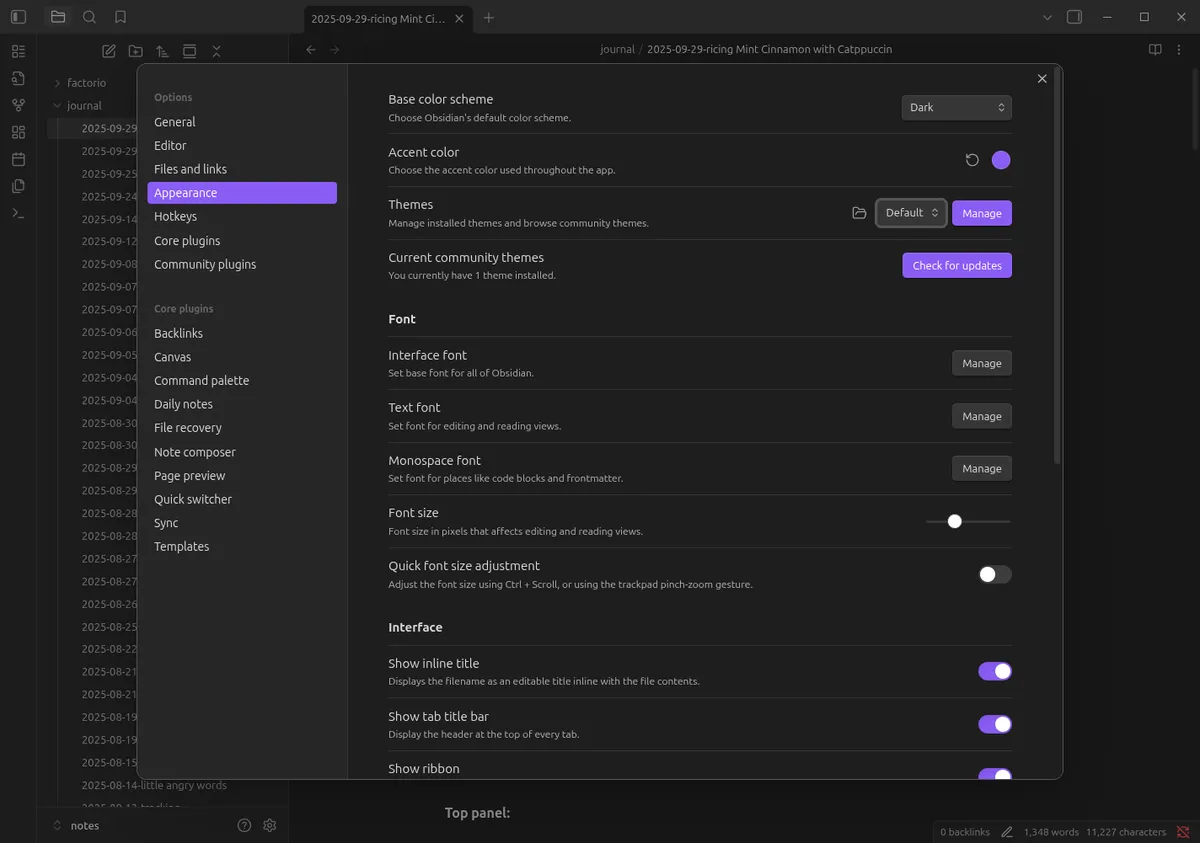Viewport: 1200px width, 843px height.
Task: Open command palette terminal icon
Action: [x=18, y=213]
